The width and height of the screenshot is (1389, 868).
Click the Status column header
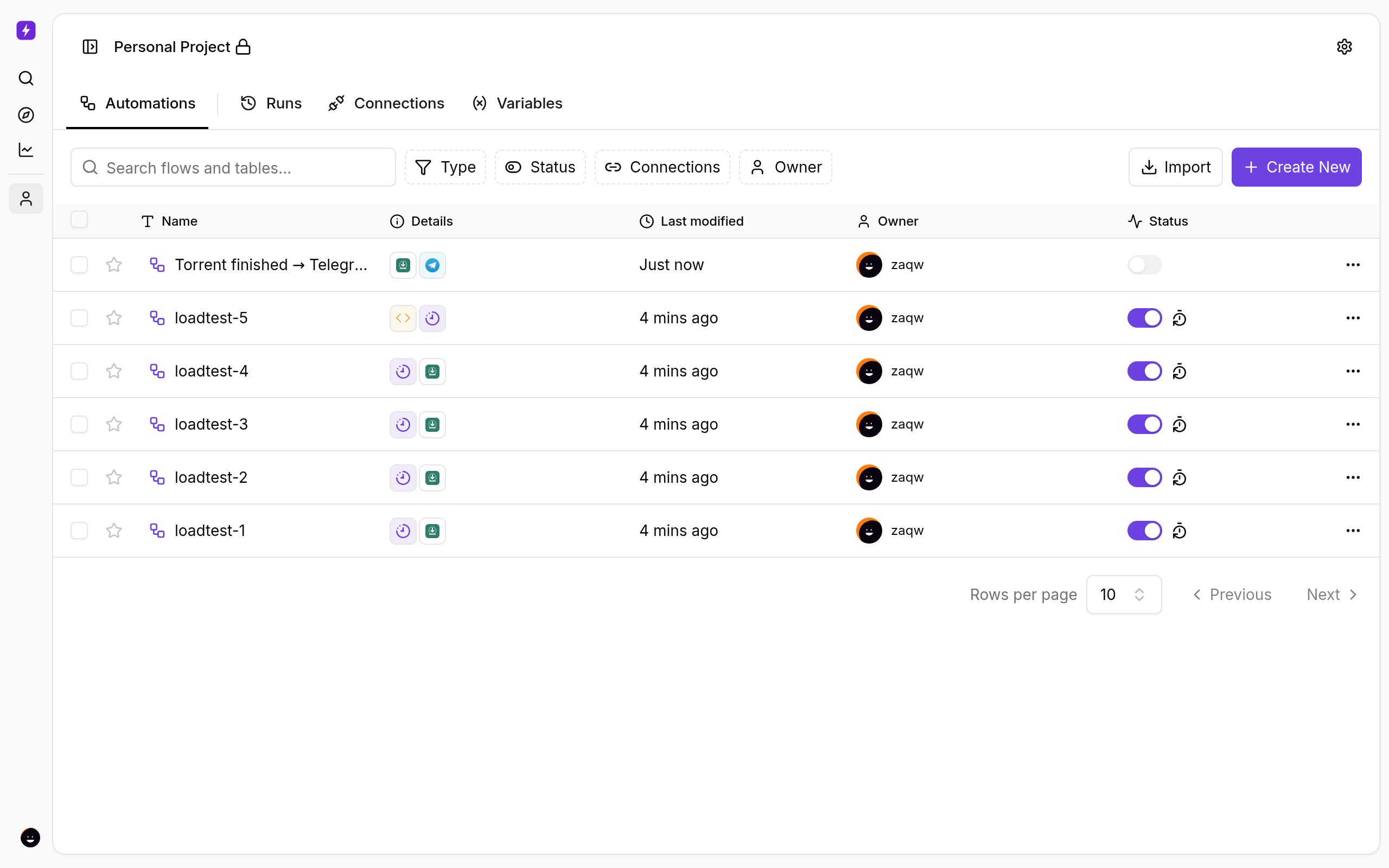(x=1158, y=221)
